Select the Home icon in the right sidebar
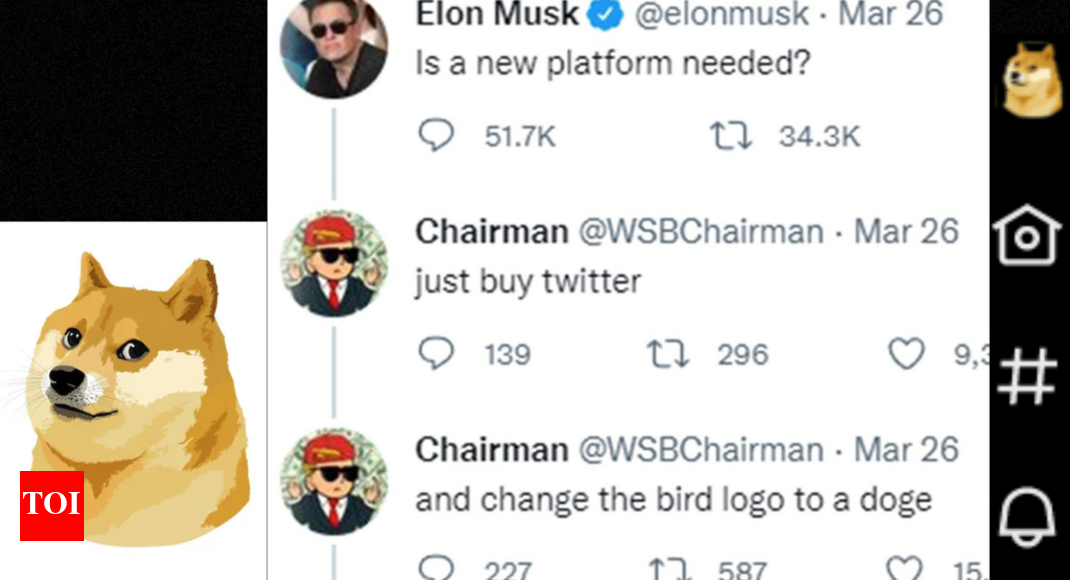Viewport: 1070px width, 580px height. [1028, 234]
